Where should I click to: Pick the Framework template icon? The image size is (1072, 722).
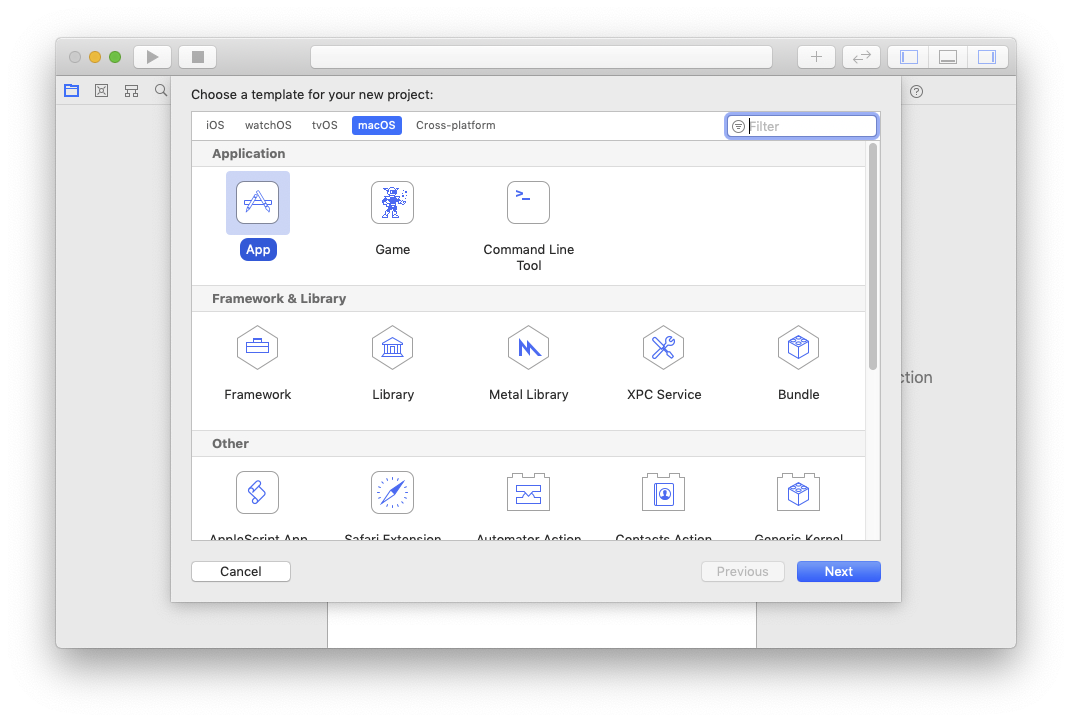tap(257, 348)
